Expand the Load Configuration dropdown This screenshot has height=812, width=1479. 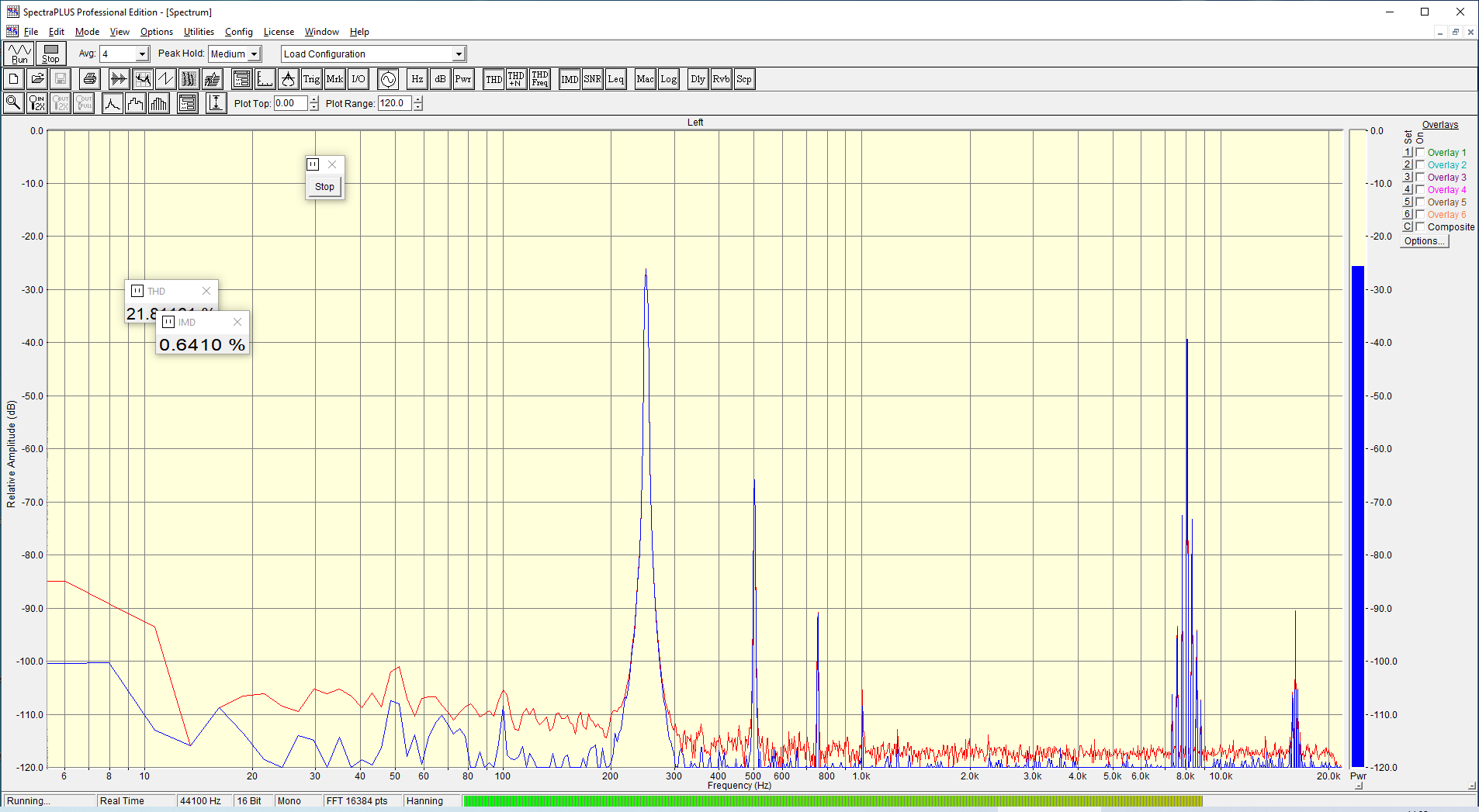point(459,54)
